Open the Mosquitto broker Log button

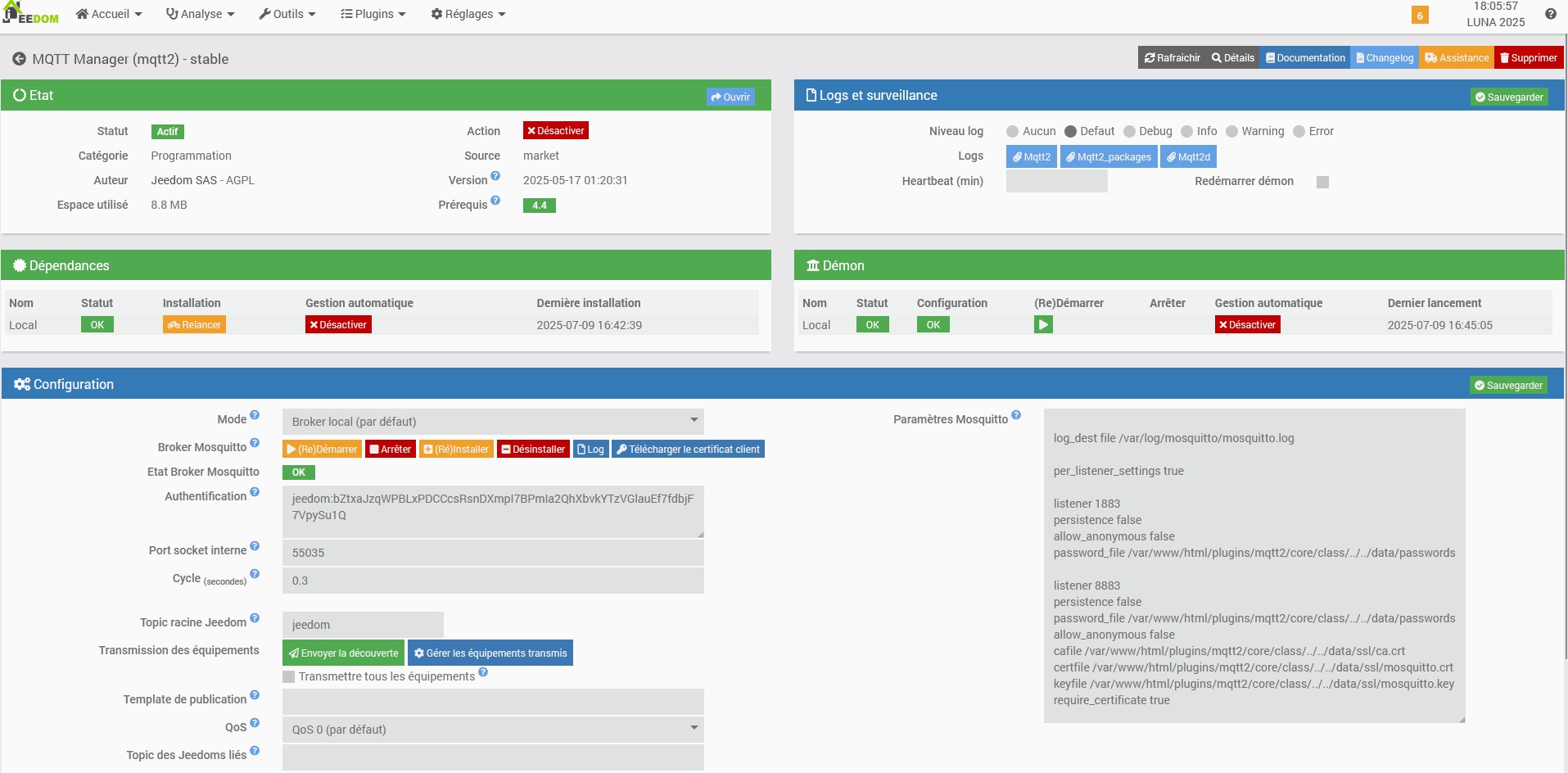(590, 449)
